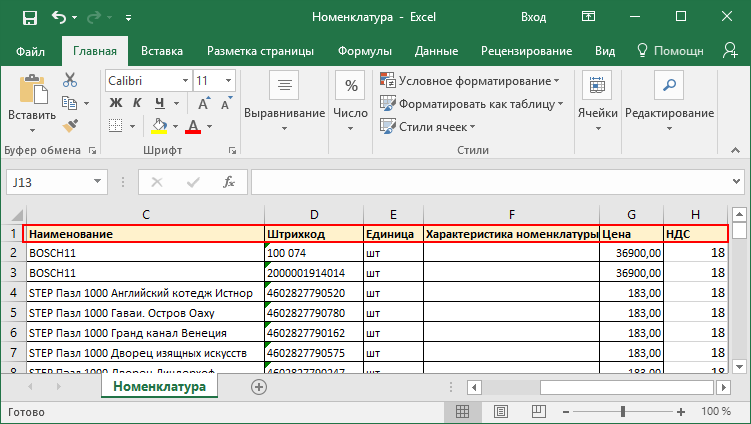Click the Помощн lightbulb search
The height and width of the screenshot is (424, 751).
[x=671, y=51]
